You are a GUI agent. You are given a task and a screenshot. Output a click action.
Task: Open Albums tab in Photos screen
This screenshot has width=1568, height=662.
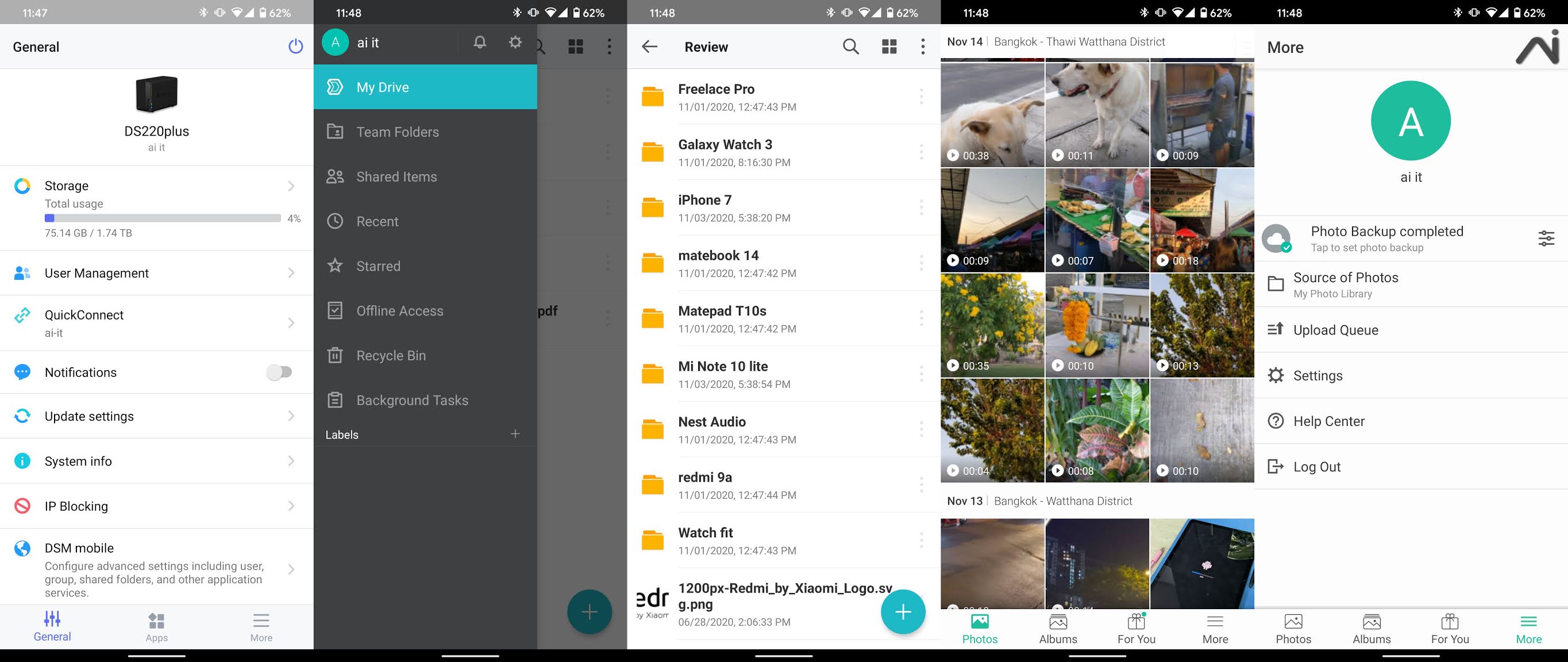click(x=1058, y=629)
